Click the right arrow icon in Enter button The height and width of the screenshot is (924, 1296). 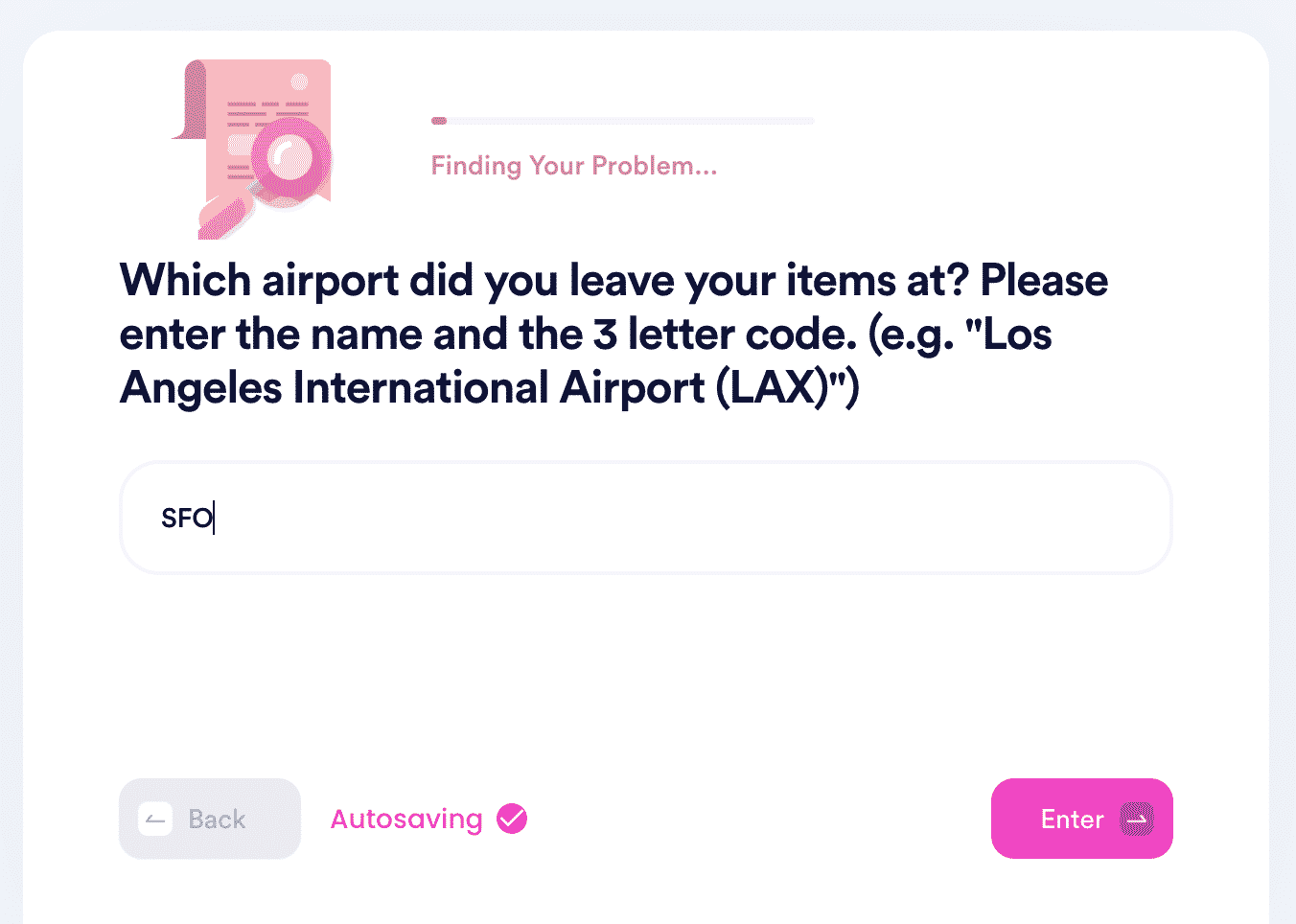click(x=1137, y=820)
